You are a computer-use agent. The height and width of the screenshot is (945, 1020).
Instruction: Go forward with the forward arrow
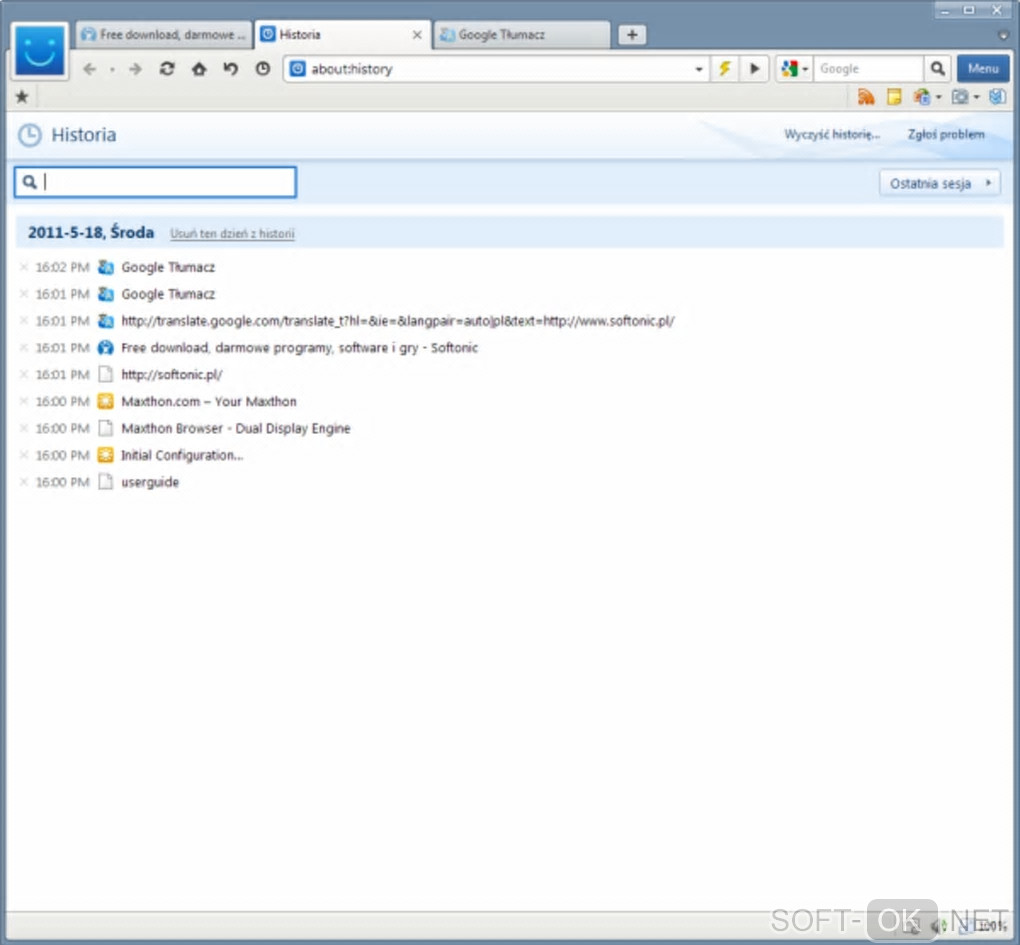135,69
